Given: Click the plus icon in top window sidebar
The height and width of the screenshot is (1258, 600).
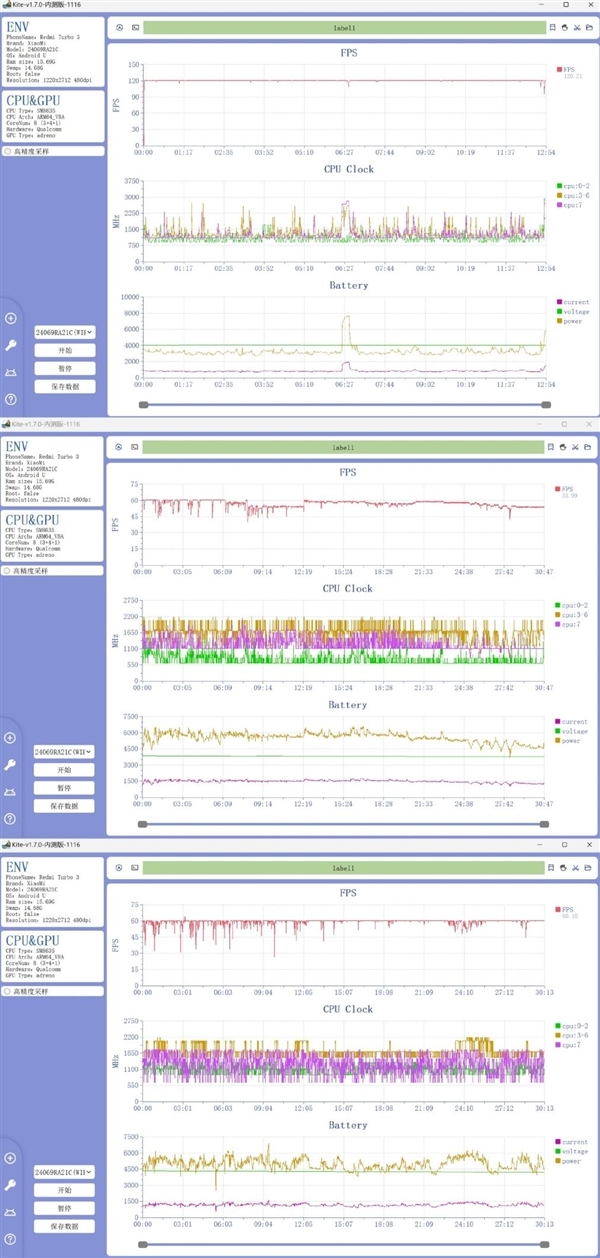Looking at the screenshot, I should point(10,319).
